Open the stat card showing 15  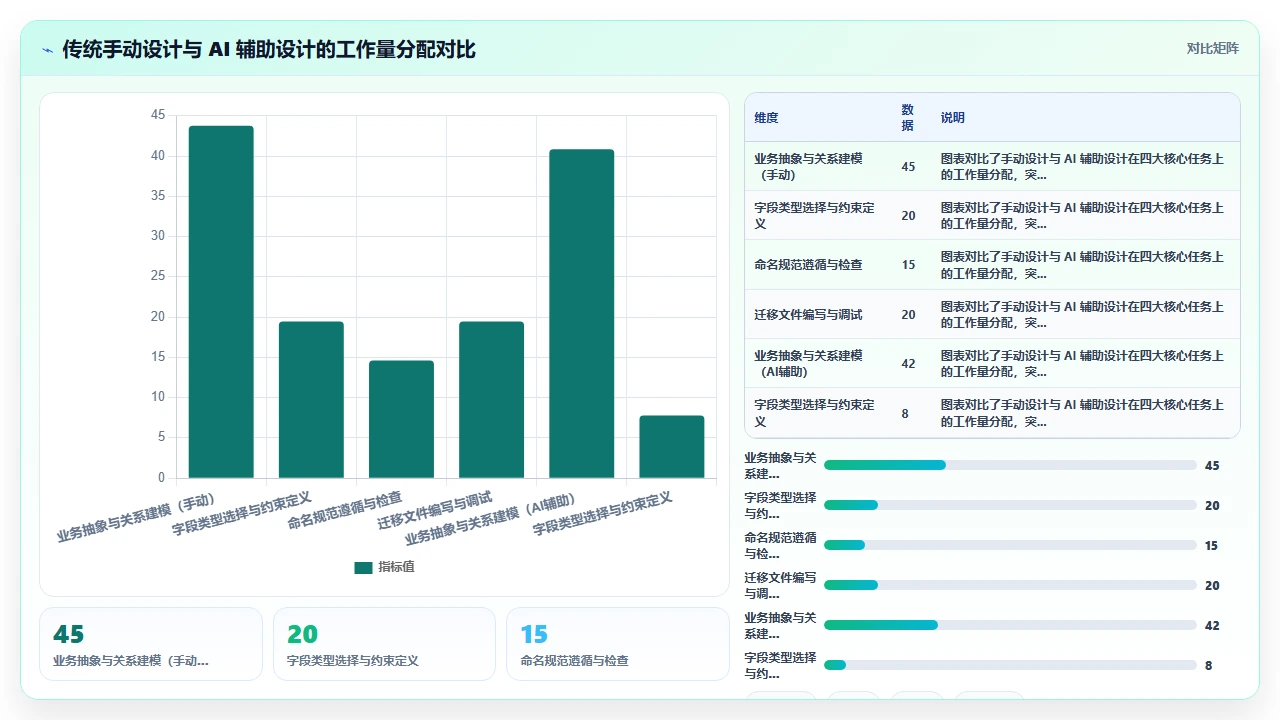click(x=618, y=644)
